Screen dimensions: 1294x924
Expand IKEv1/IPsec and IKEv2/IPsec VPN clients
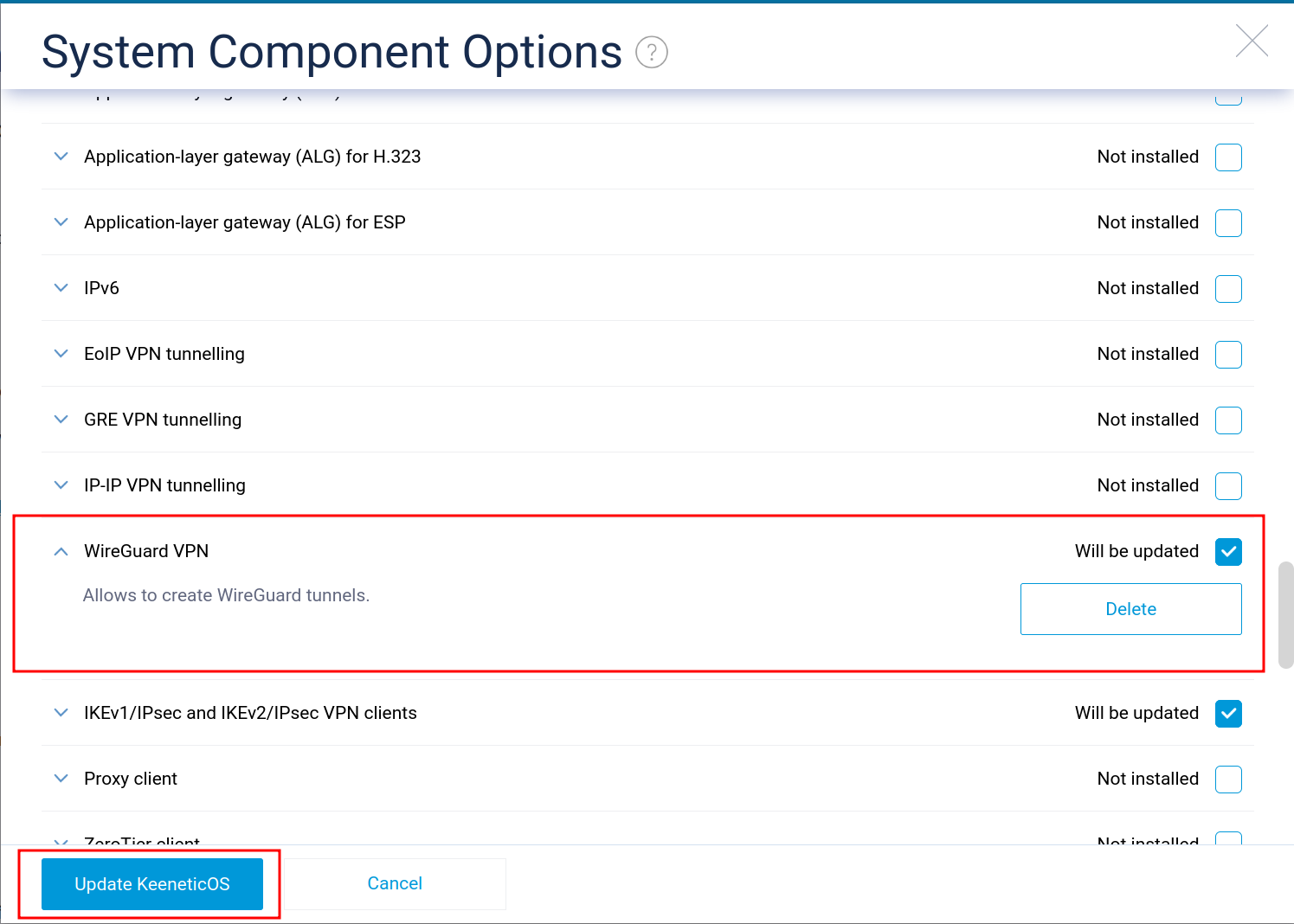click(61, 713)
